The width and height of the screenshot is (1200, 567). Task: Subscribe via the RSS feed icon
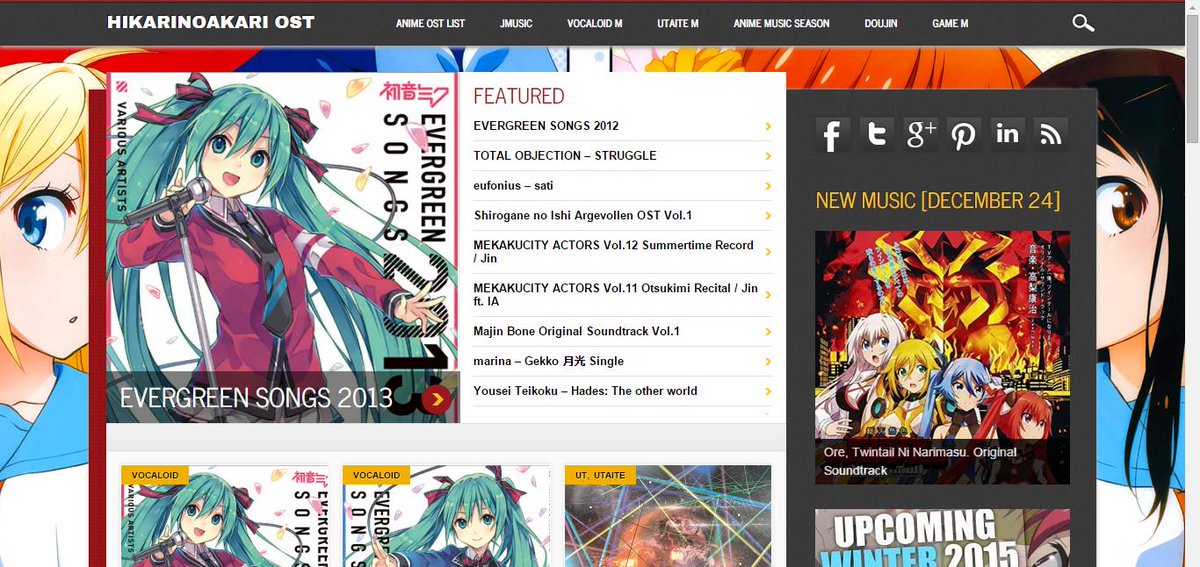point(1051,134)
